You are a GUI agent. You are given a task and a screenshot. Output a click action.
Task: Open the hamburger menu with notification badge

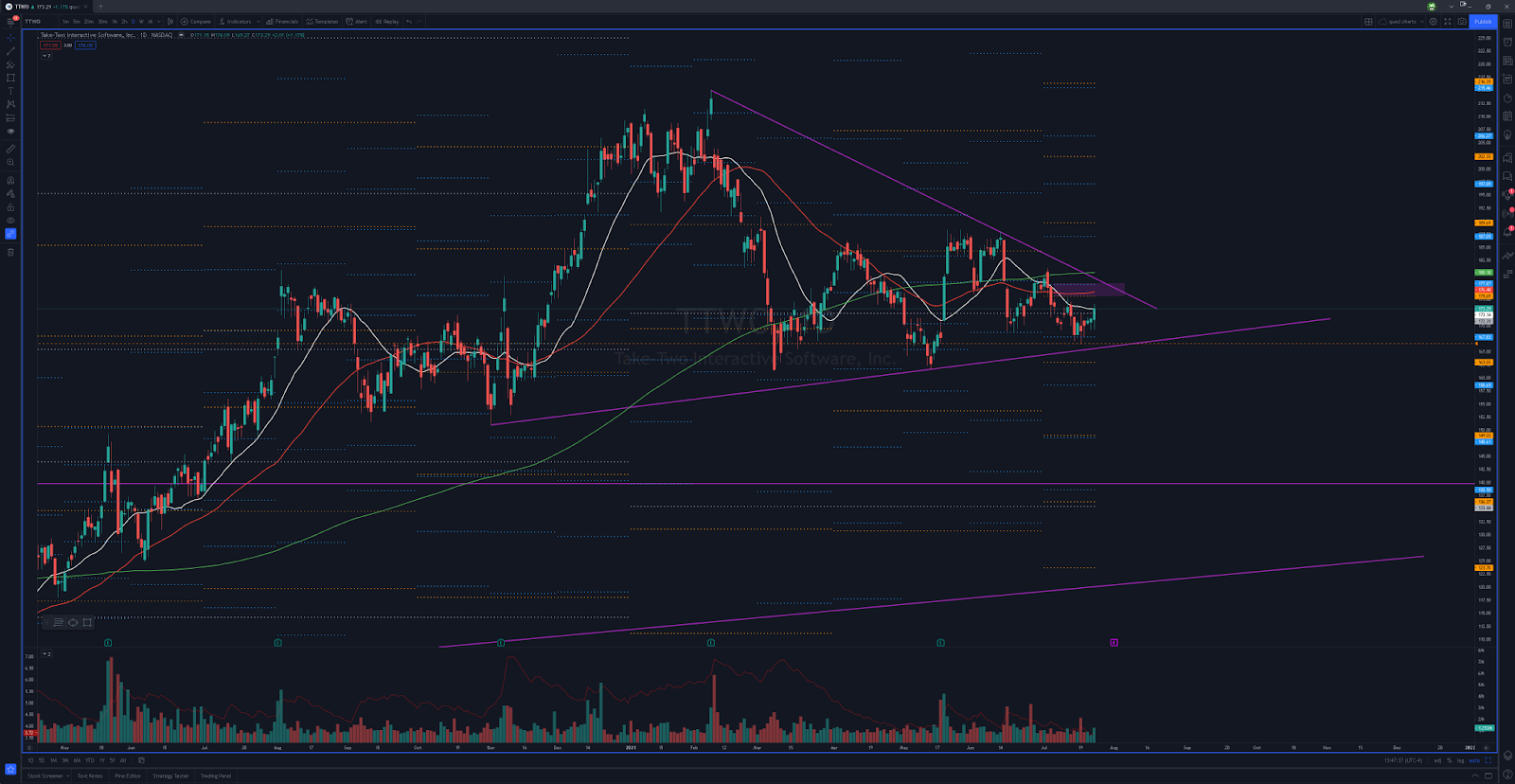(11, 21)
